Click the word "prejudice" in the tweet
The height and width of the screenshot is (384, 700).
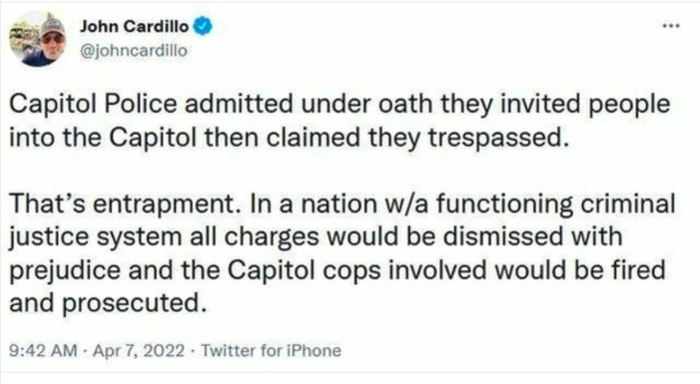click(x=65, y=271)
